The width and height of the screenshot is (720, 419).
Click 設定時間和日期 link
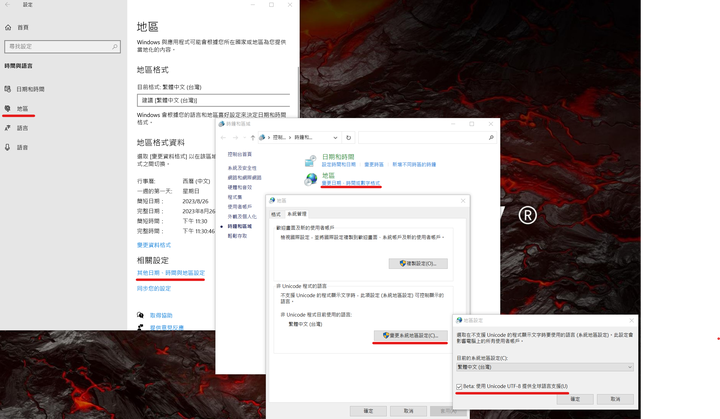coord(338,164)
